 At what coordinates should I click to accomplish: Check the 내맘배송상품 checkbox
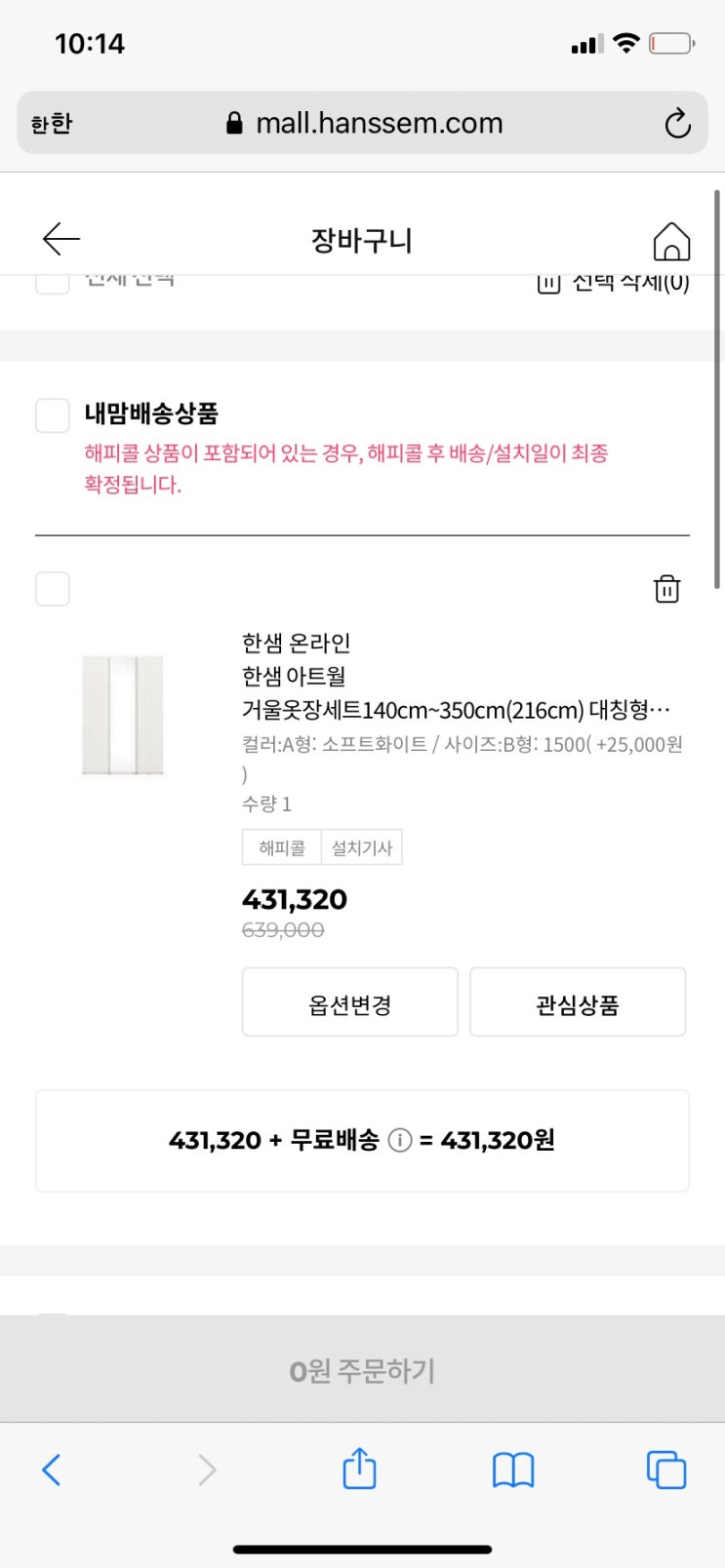pyautogui.click(x=53, y=414)
